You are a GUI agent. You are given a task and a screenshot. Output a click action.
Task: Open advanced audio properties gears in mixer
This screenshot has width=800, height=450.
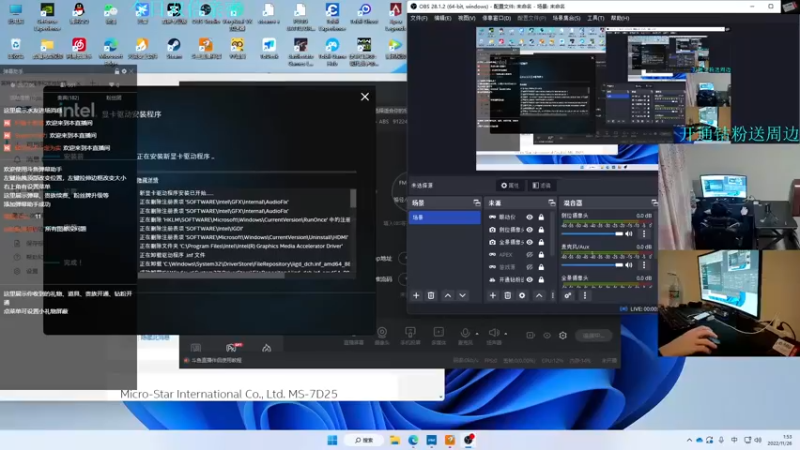coord(567,295)
